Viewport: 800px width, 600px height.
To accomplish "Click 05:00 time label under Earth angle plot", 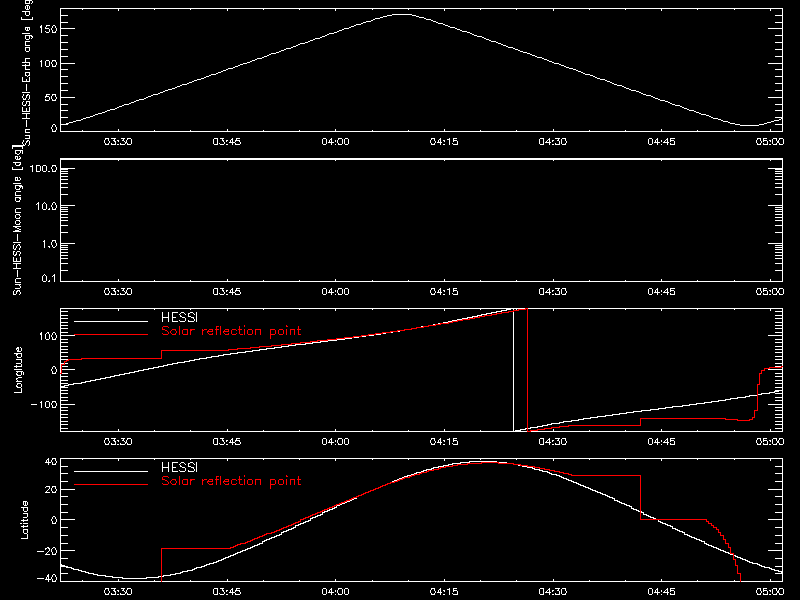I will click(770, 142).
